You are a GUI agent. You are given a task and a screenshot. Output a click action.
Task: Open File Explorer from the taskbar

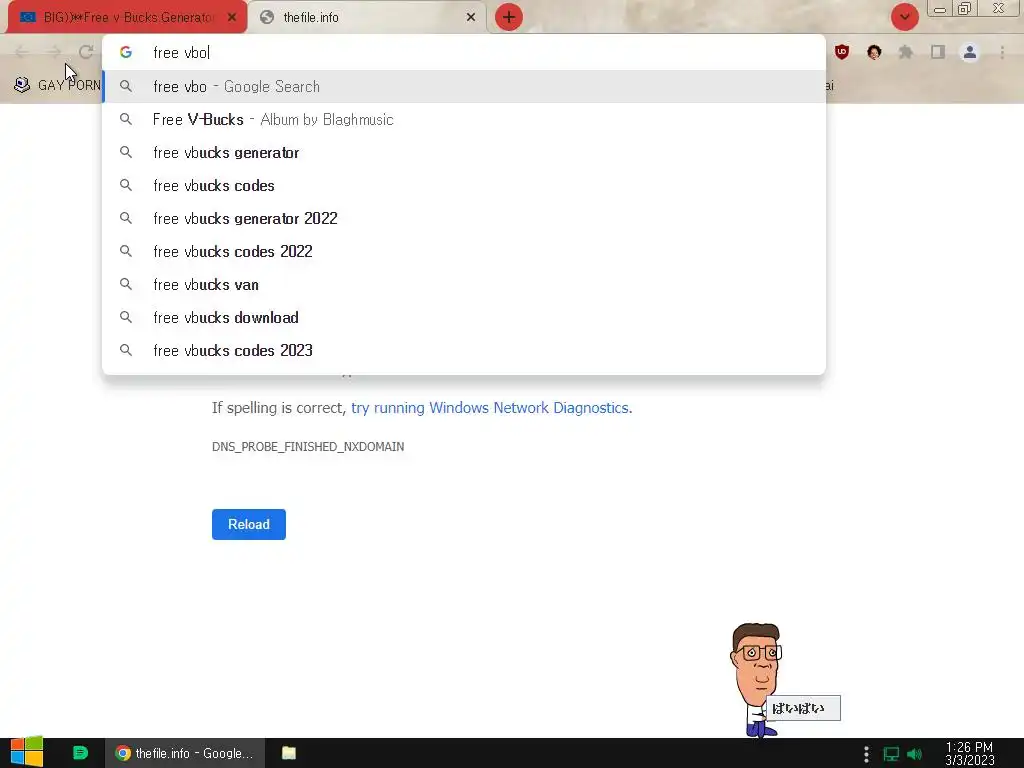(289, 753)
